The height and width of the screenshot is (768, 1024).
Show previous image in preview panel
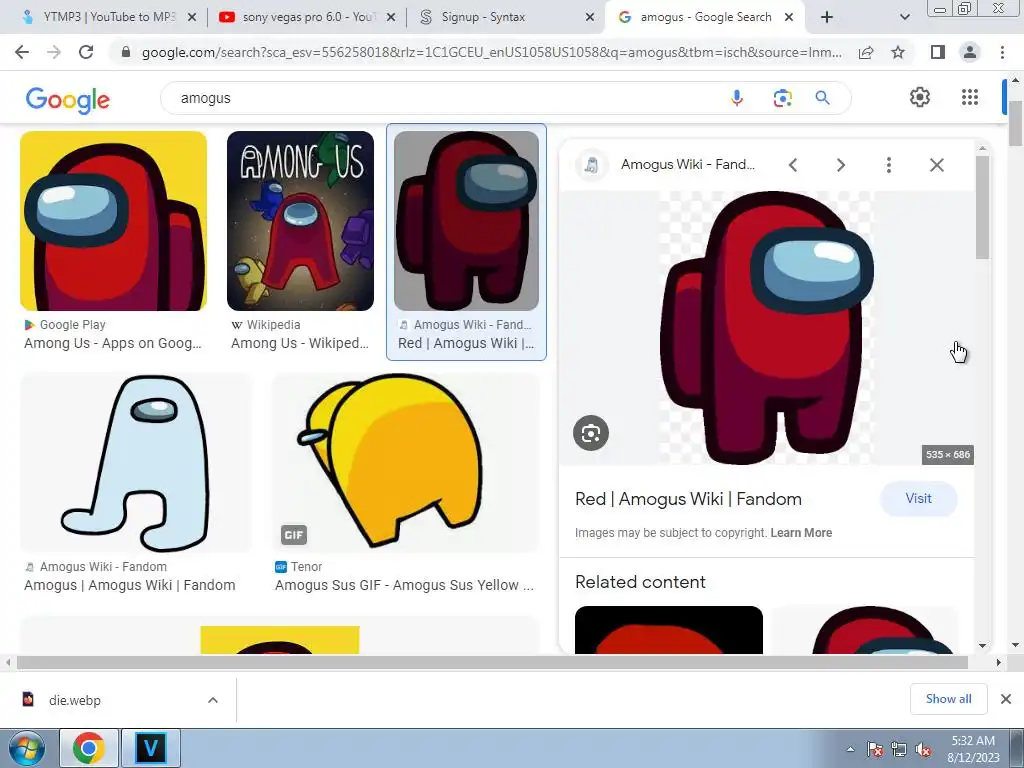click(x=793, y=165)
